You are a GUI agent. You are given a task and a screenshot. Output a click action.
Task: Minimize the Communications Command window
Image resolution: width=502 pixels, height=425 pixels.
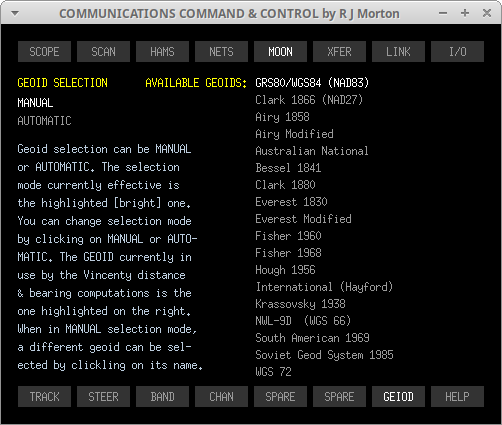(x=443, y=13)
